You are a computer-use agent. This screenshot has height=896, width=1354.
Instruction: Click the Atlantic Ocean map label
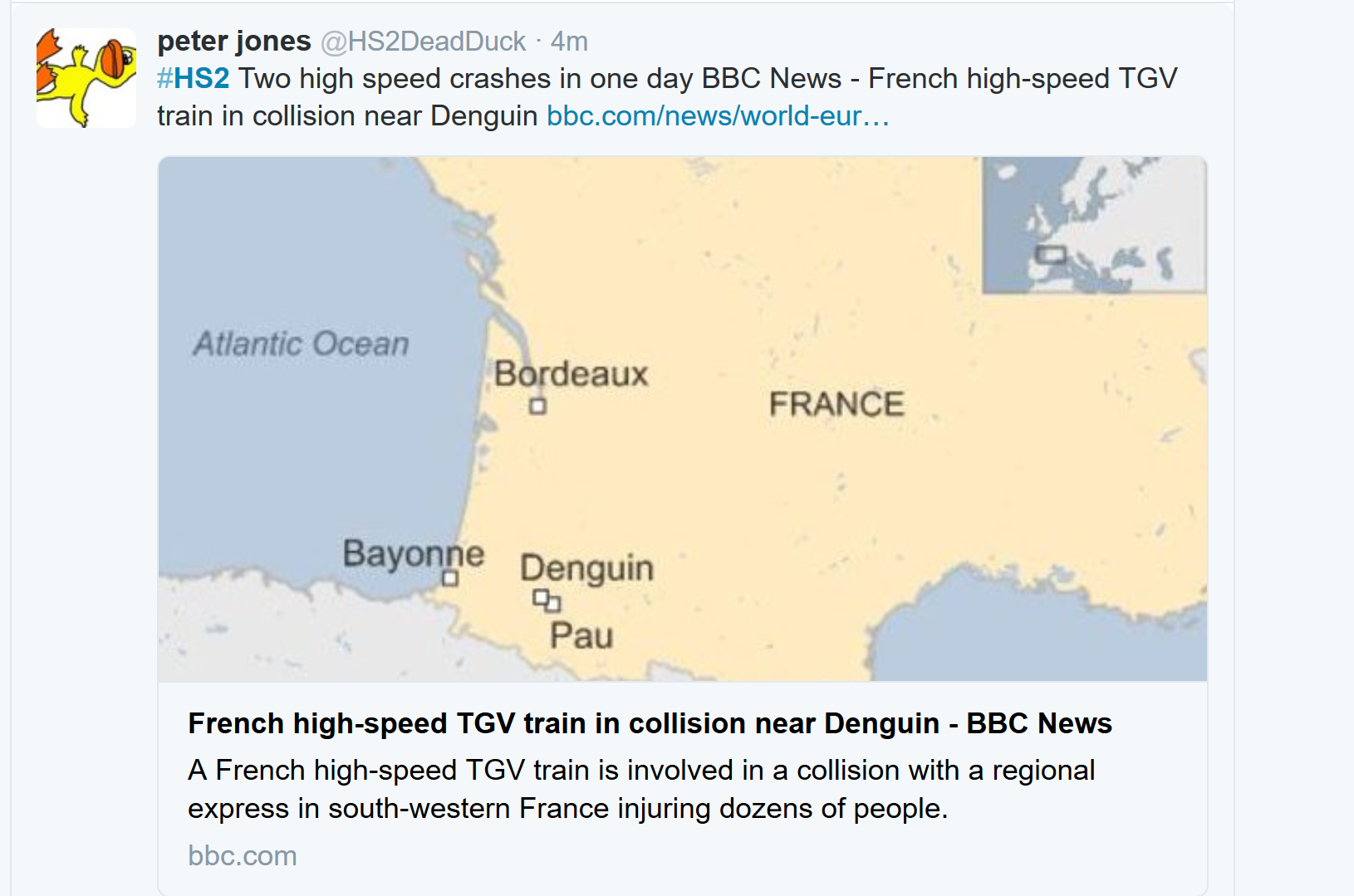301,343
